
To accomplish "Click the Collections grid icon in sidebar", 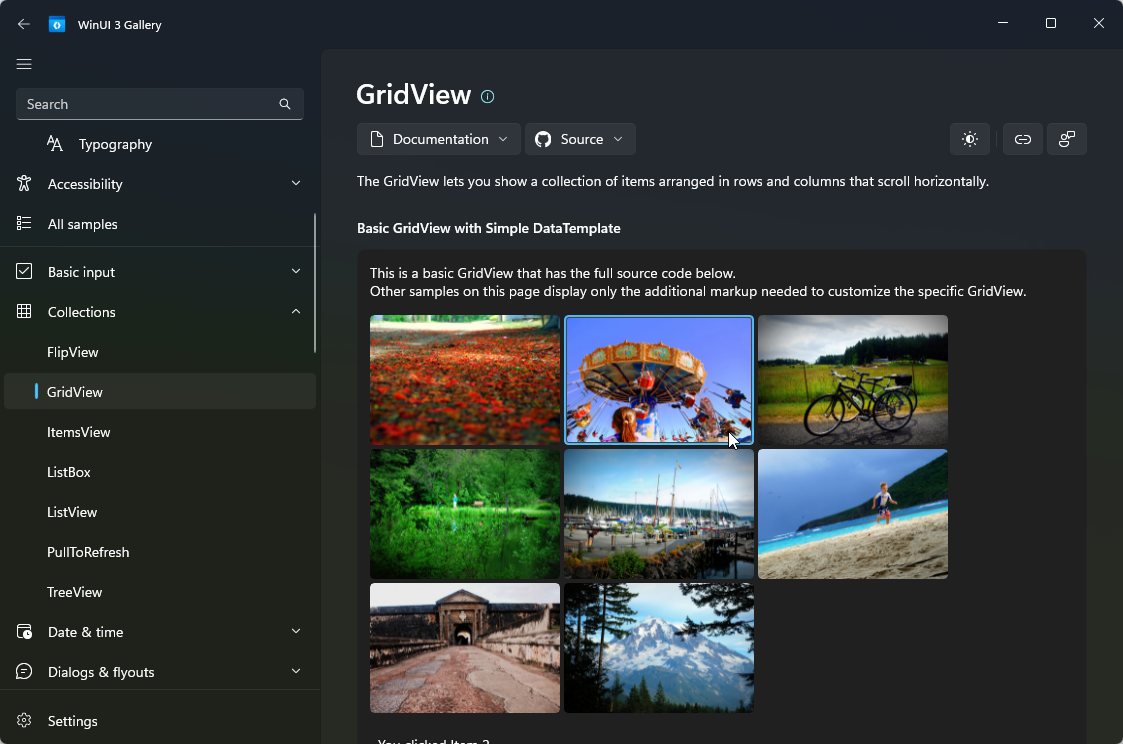I will (24, 311).
